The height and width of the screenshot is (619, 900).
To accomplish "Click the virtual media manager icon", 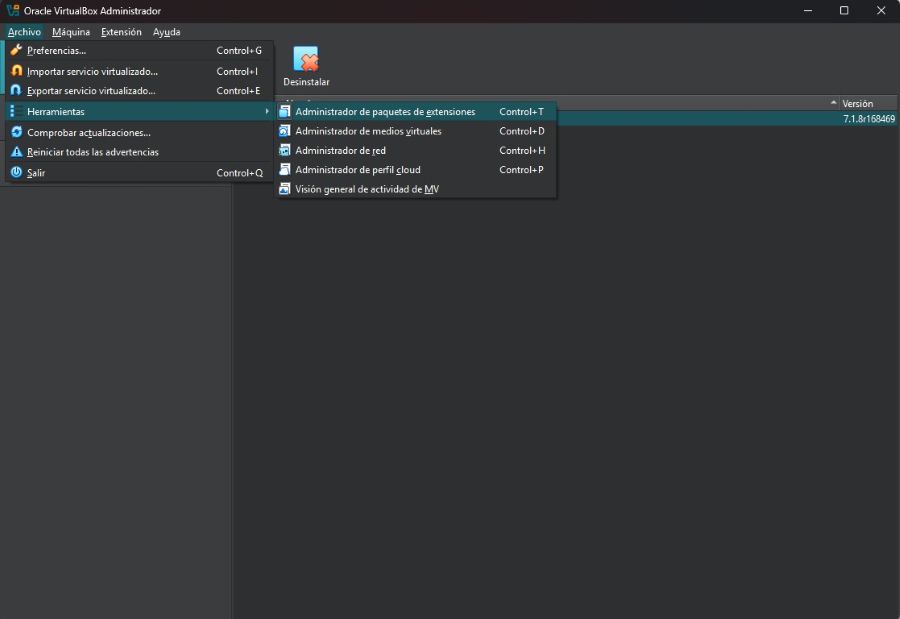I will 285,131.
